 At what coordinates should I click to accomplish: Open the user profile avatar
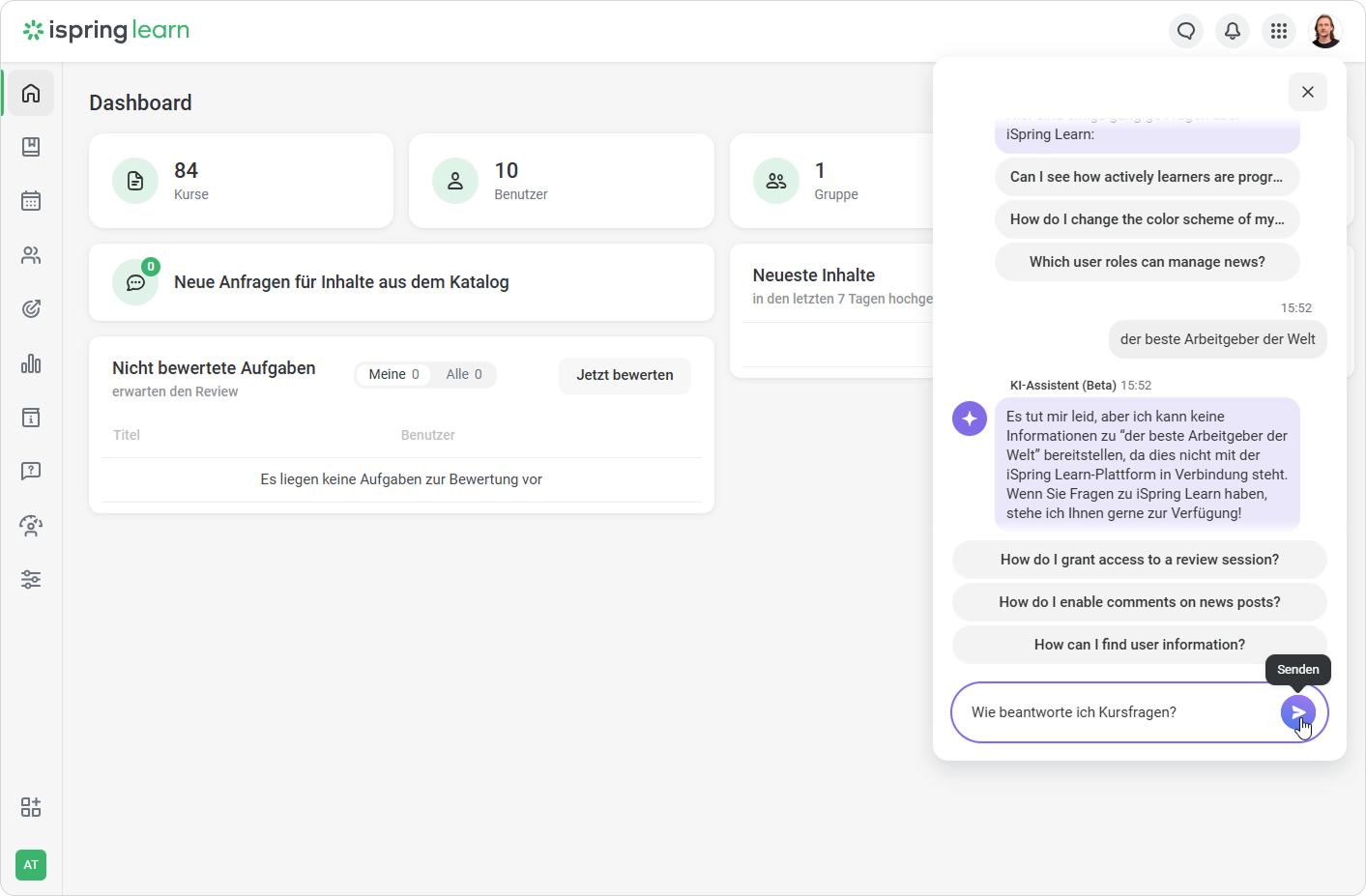click(x=1325, y=31)
